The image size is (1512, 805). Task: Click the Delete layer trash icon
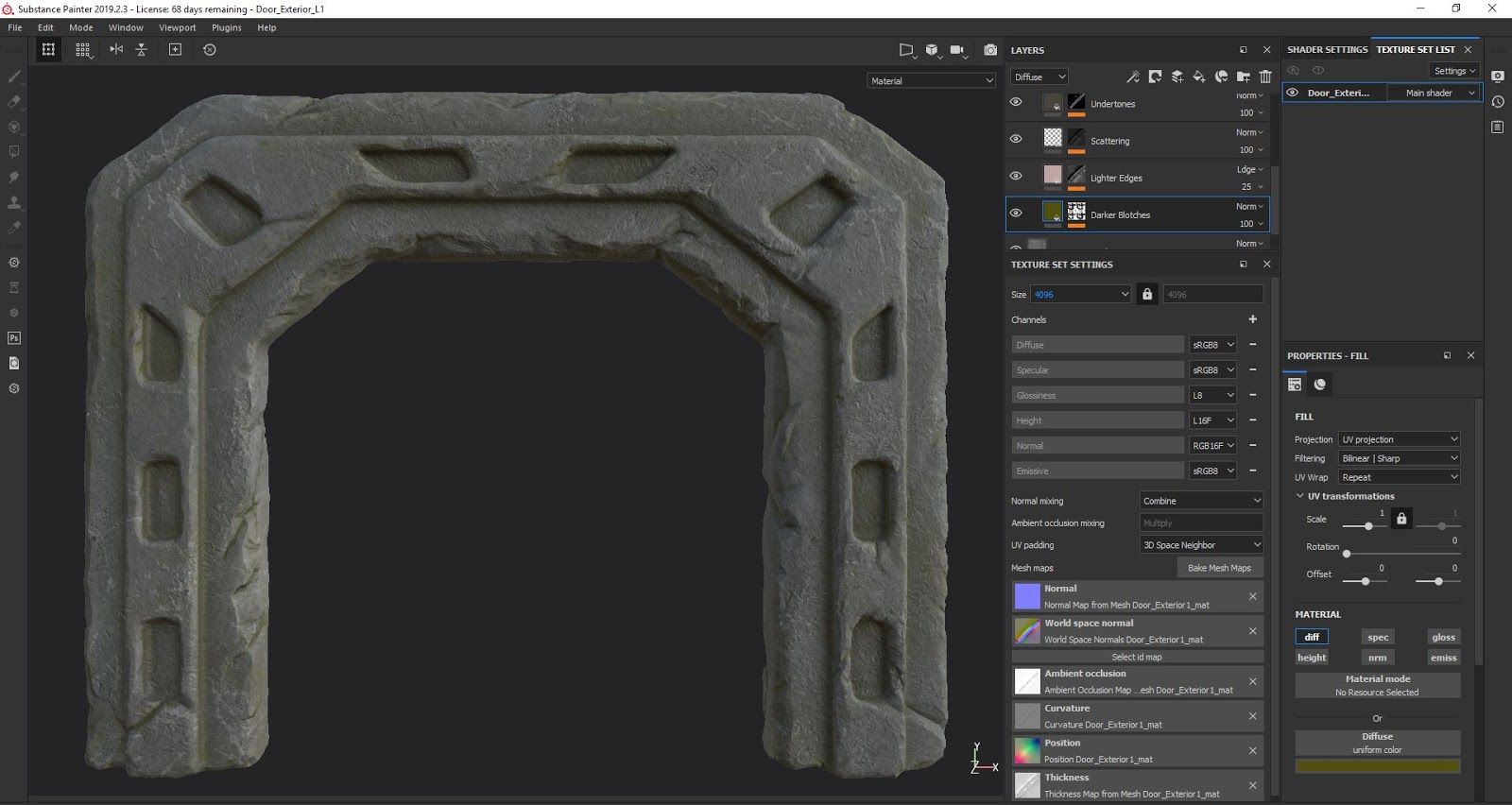[x=1265, y=77]
